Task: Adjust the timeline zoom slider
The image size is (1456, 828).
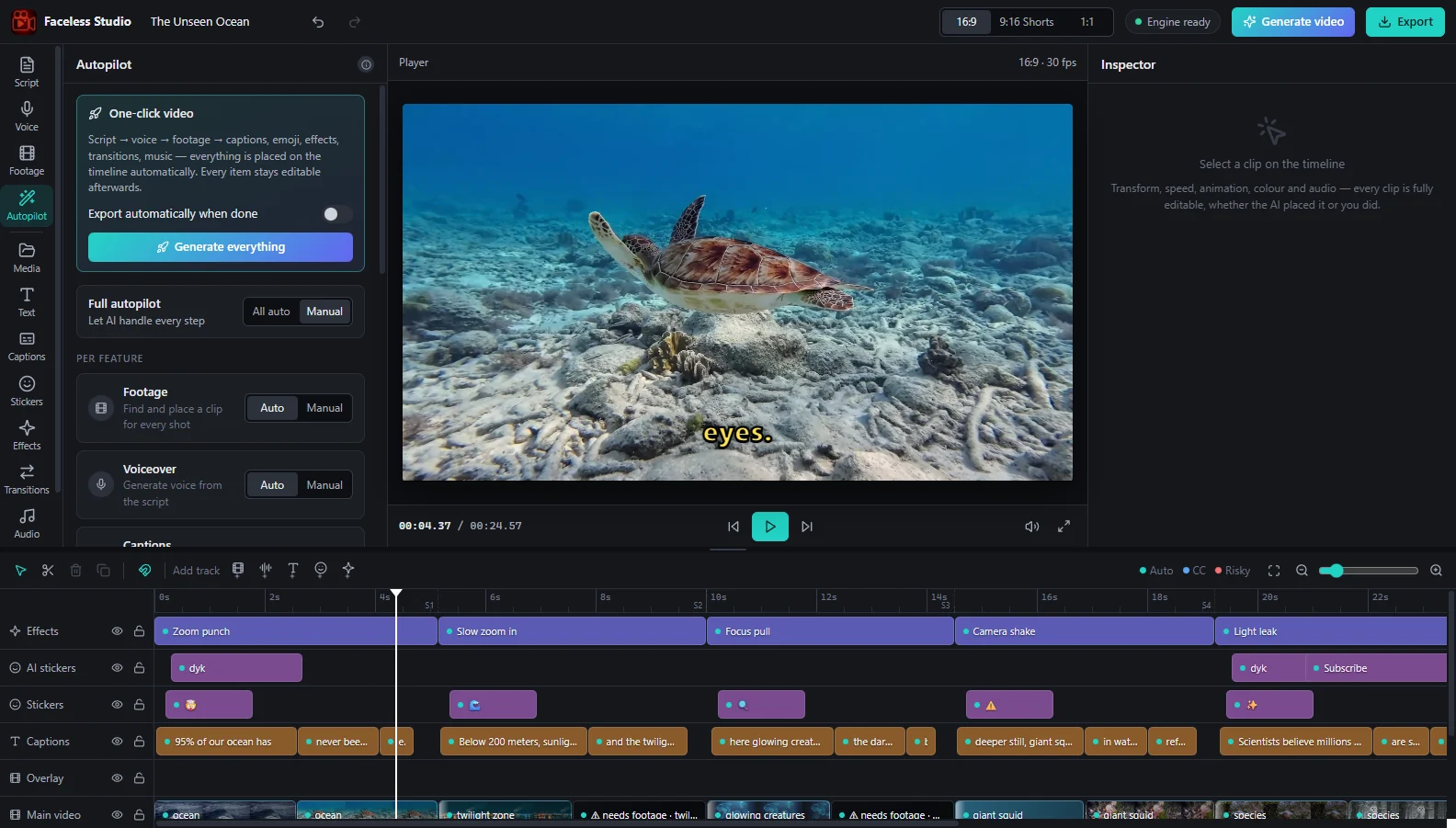Action: tap(1368, 571)
